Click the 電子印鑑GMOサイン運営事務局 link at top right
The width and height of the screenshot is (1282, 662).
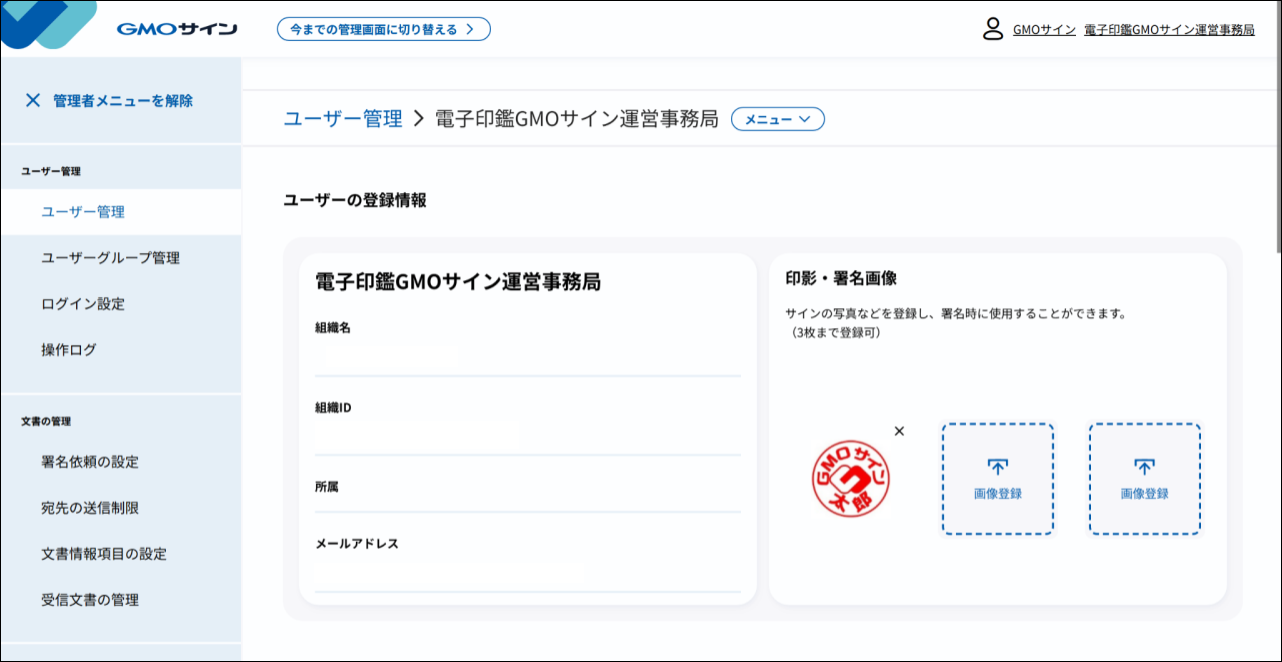(x=1167, y=29)
